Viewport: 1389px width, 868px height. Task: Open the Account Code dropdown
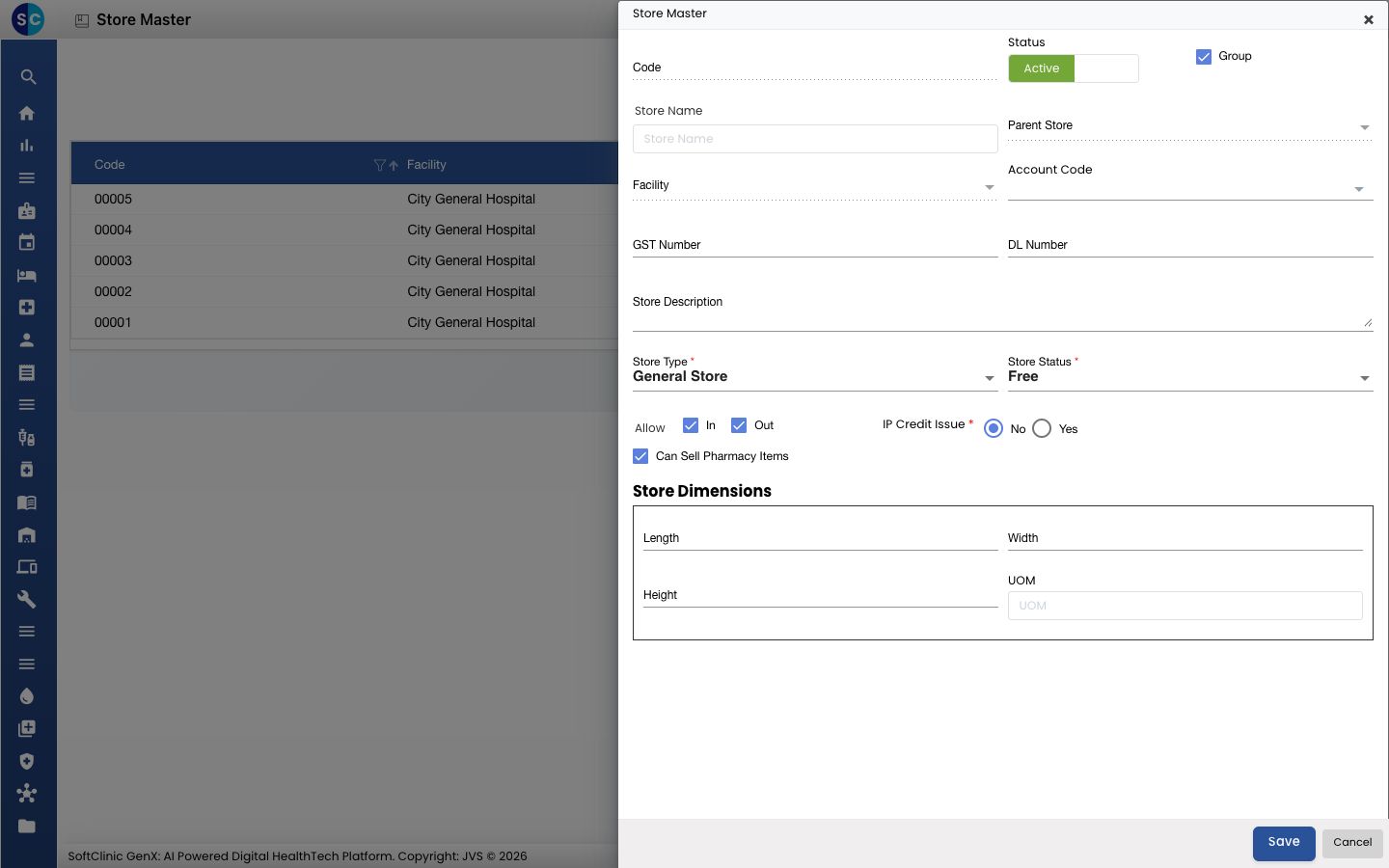(1189, 189)
